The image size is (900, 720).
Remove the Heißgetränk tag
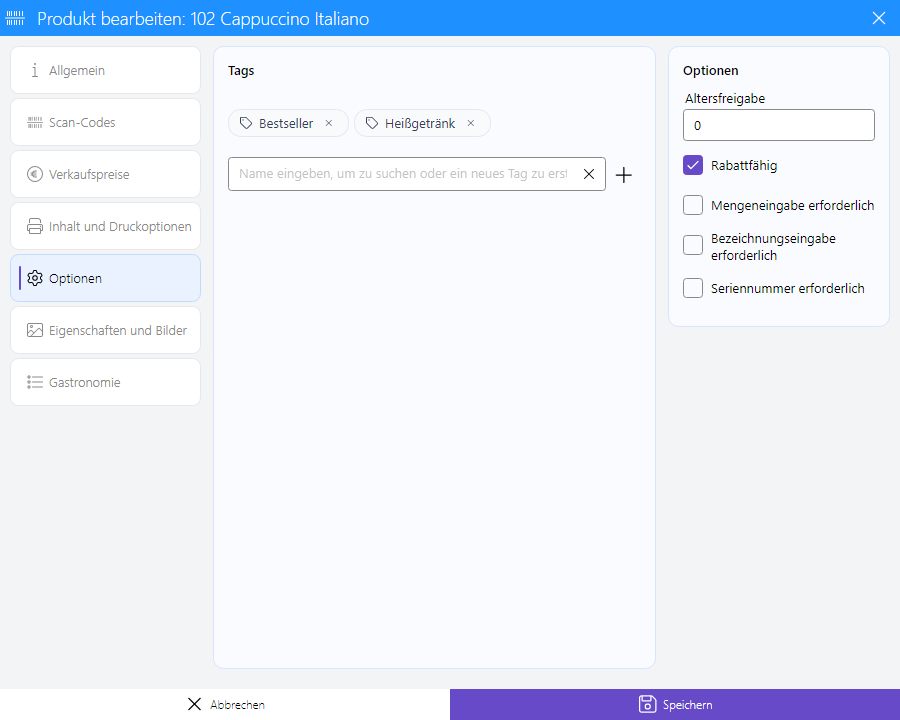[x=471, y=123]
